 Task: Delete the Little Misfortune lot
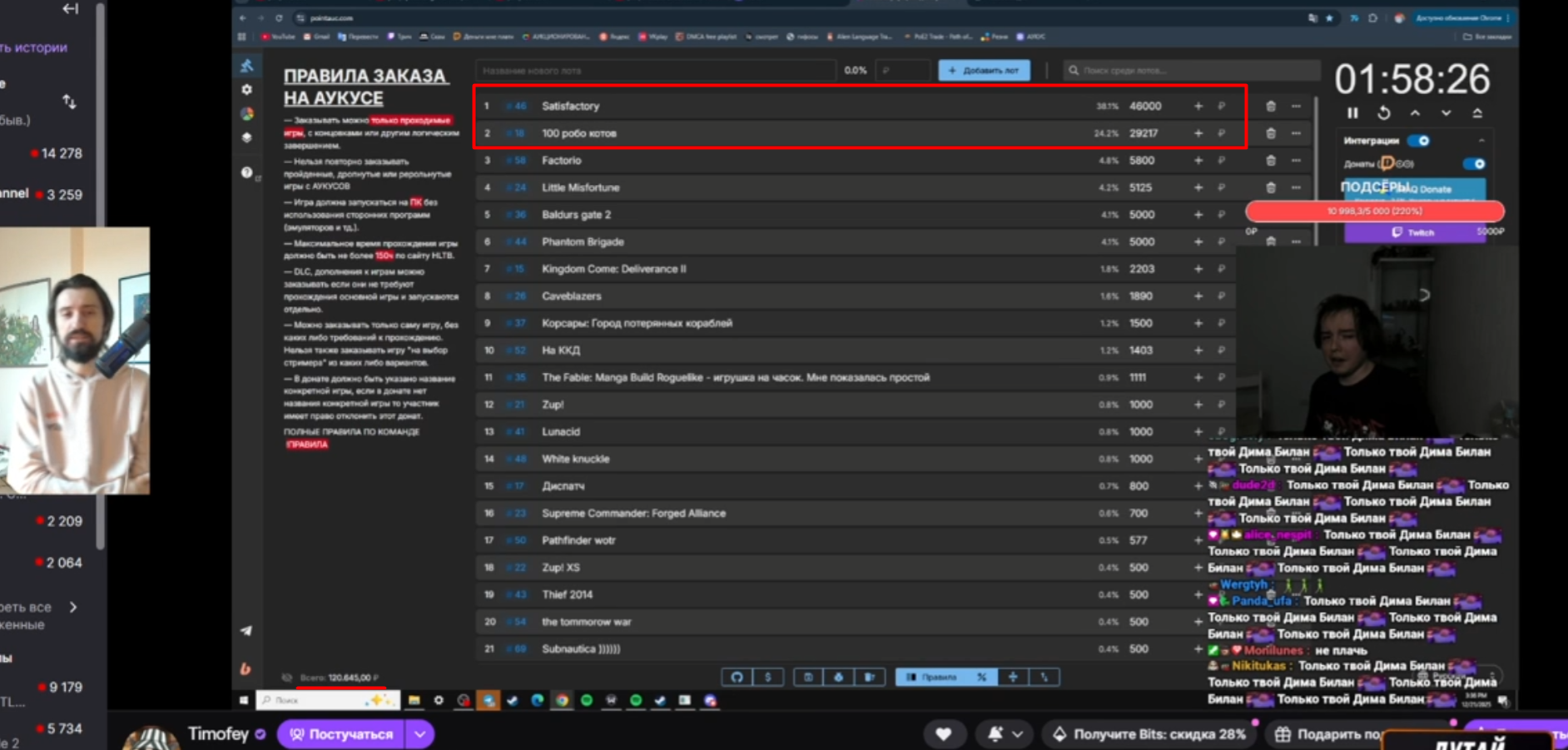(1270, 187)
